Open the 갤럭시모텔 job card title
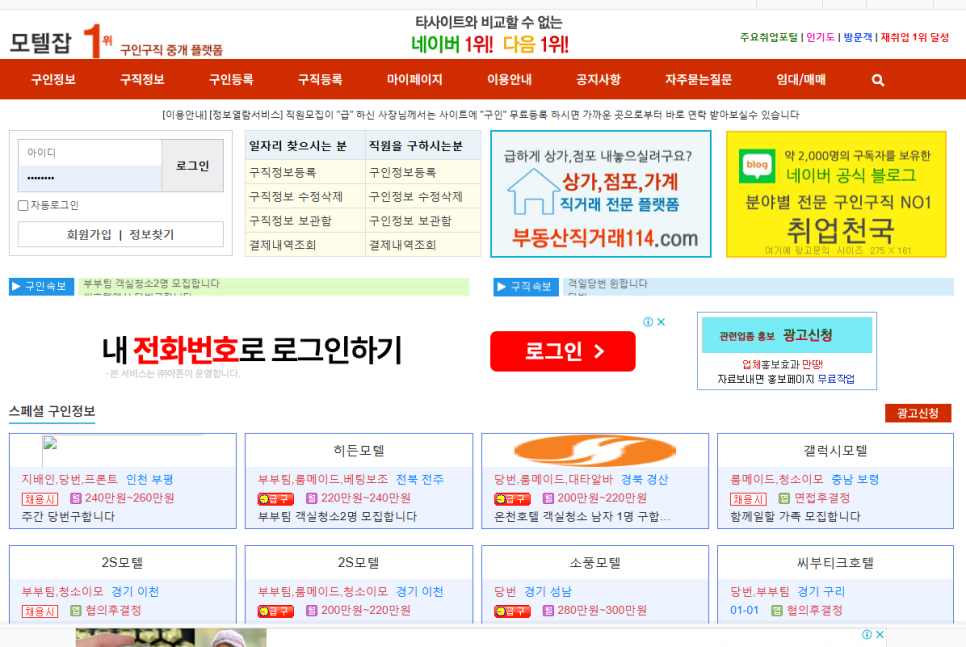The height and width of the screenshot is (647, 966). pos(835,451)
